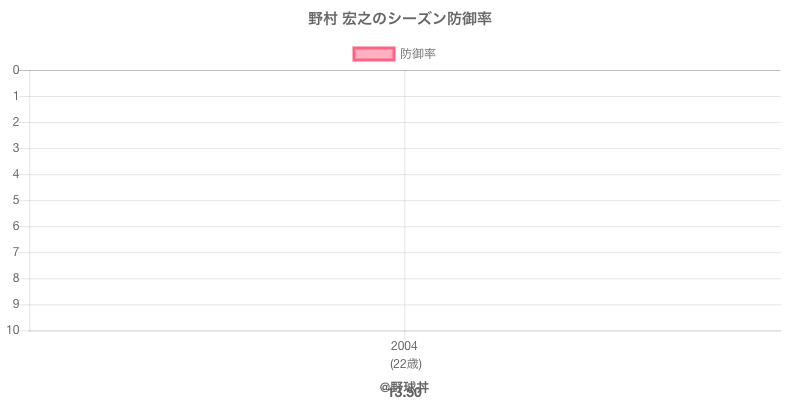The height and width of the screenshot is (400, 800).
Task: Select the 2004 x-axis label
Action: click(x=404, y=346)
